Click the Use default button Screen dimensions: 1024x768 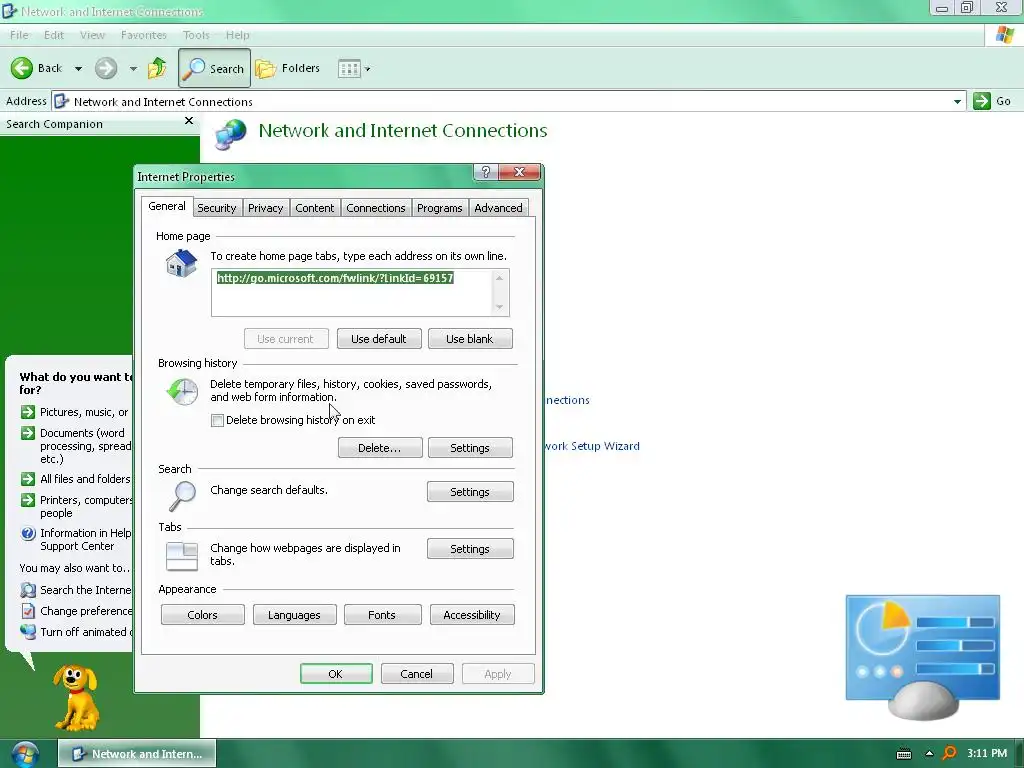coord(379,339)
